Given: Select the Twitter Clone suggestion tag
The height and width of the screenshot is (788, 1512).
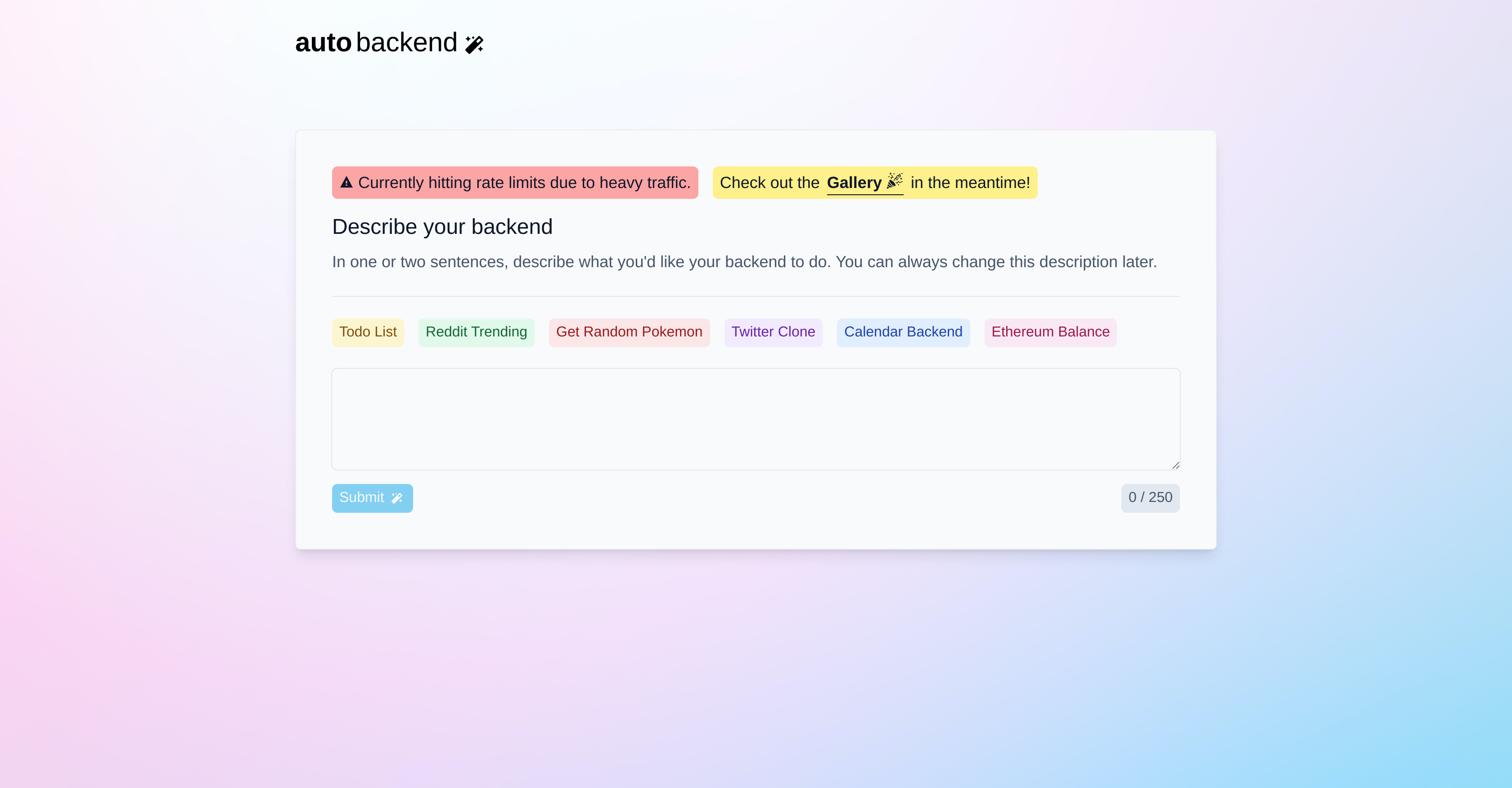Looking at the screenshot, I should (x=773, y=332).
